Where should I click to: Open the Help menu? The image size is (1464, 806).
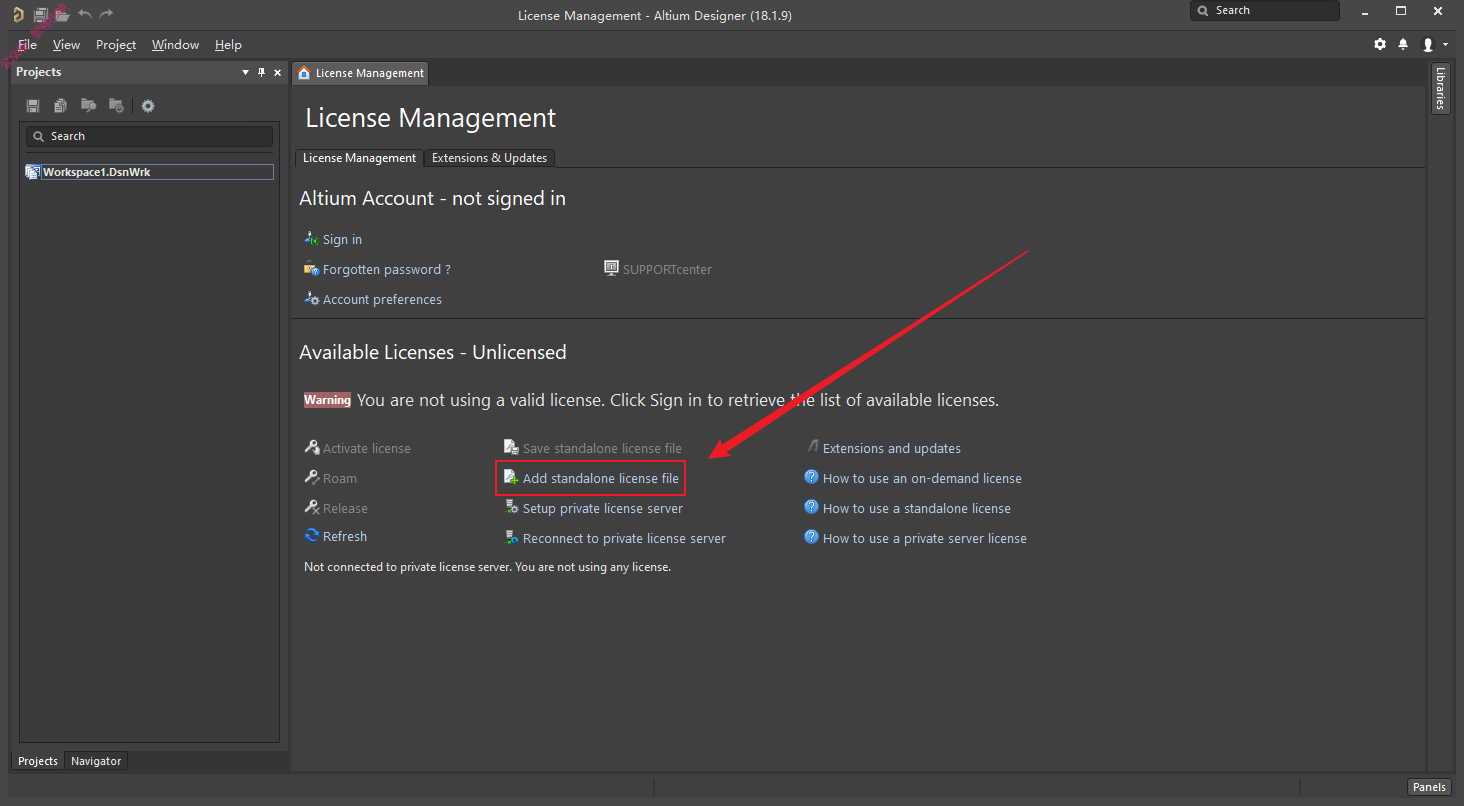point(228,45)
